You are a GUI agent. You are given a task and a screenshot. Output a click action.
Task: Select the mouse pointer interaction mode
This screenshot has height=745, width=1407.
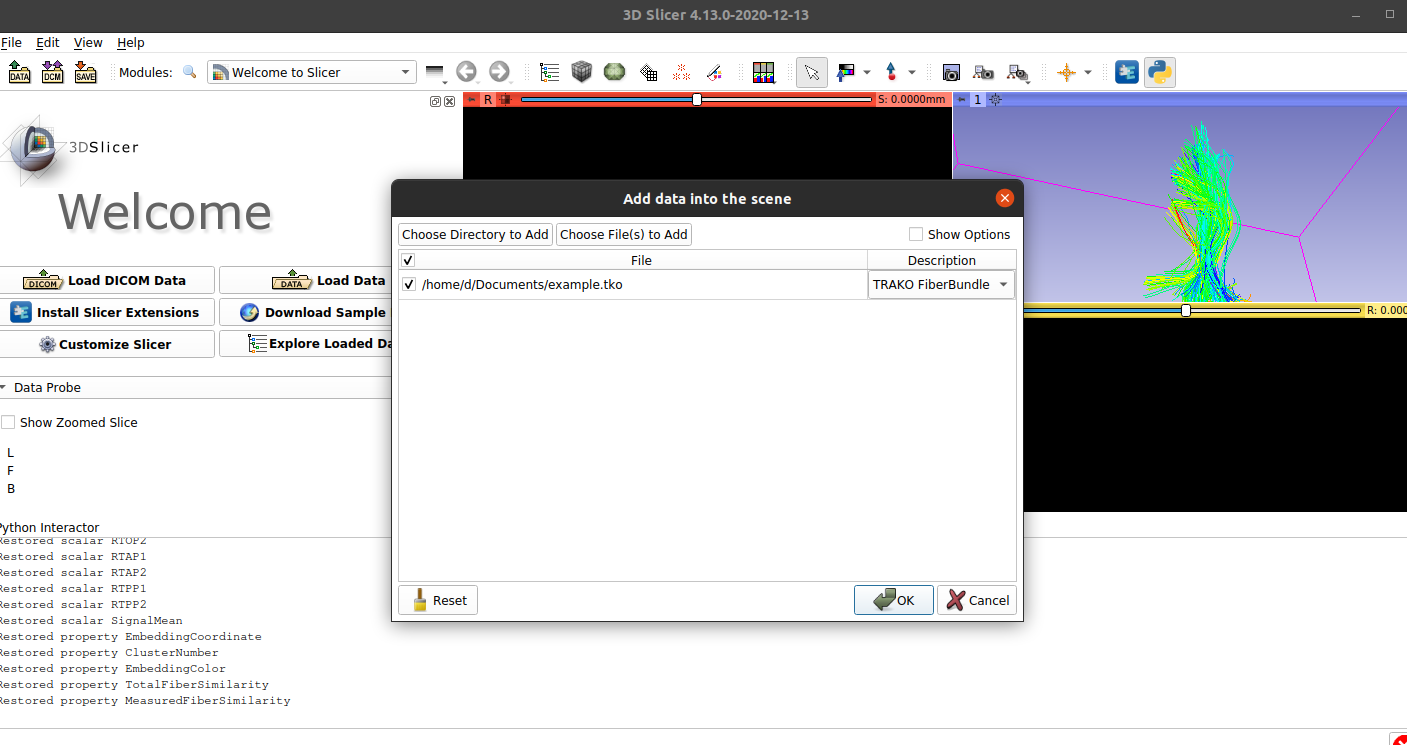click(812, 72)
